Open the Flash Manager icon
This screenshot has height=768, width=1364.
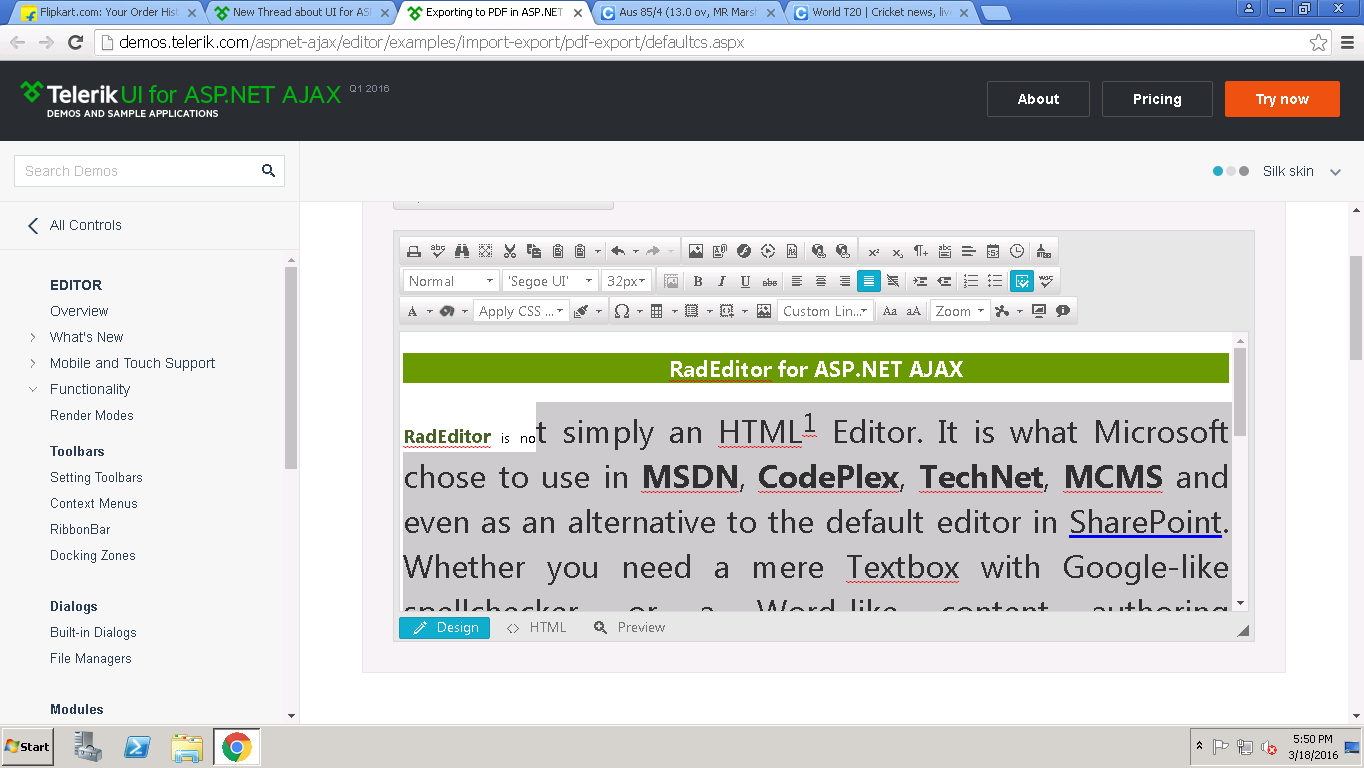744,251
